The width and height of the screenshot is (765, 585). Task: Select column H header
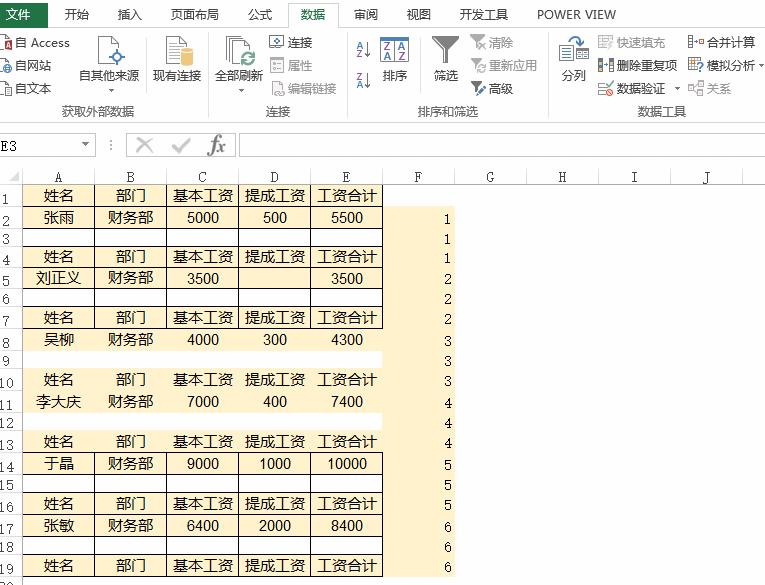tap(562, 177)
